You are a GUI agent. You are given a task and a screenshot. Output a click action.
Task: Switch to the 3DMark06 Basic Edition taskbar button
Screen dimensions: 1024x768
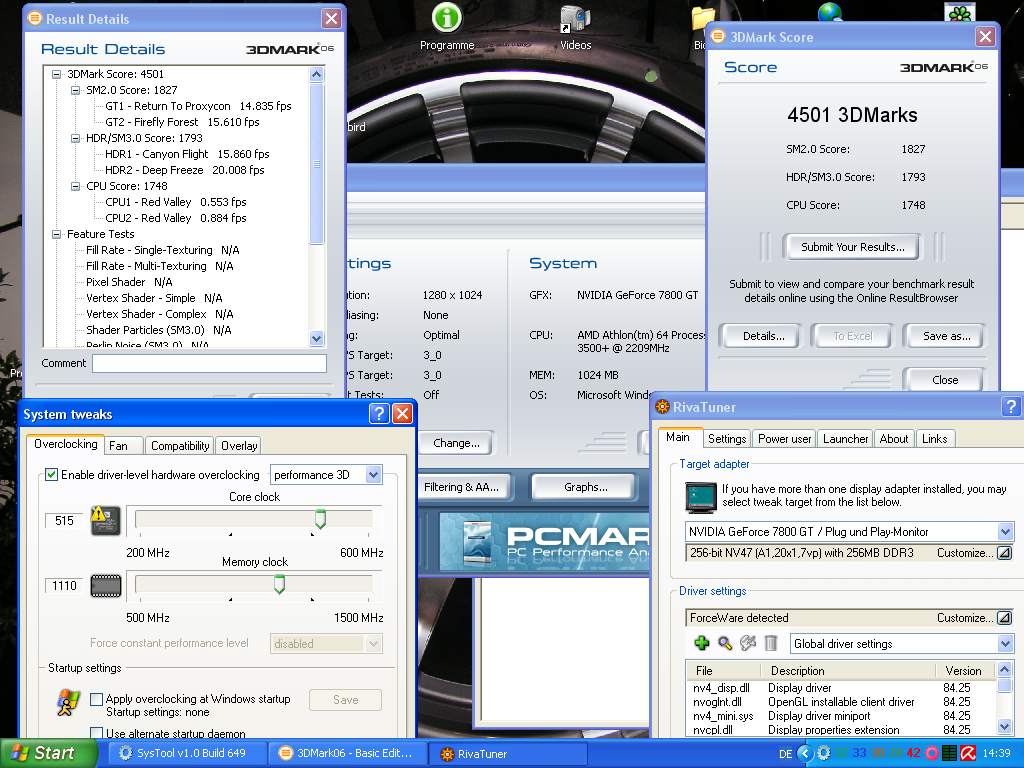pyautogui.click(x=347, y=753)
